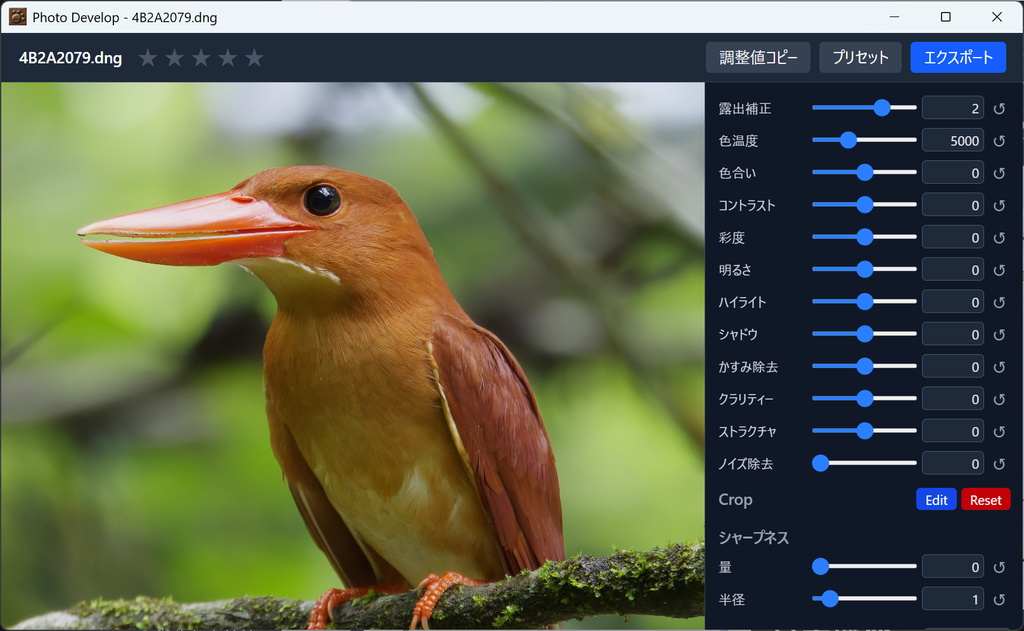Reset the 色温度 color temperature value

(999, 140)
